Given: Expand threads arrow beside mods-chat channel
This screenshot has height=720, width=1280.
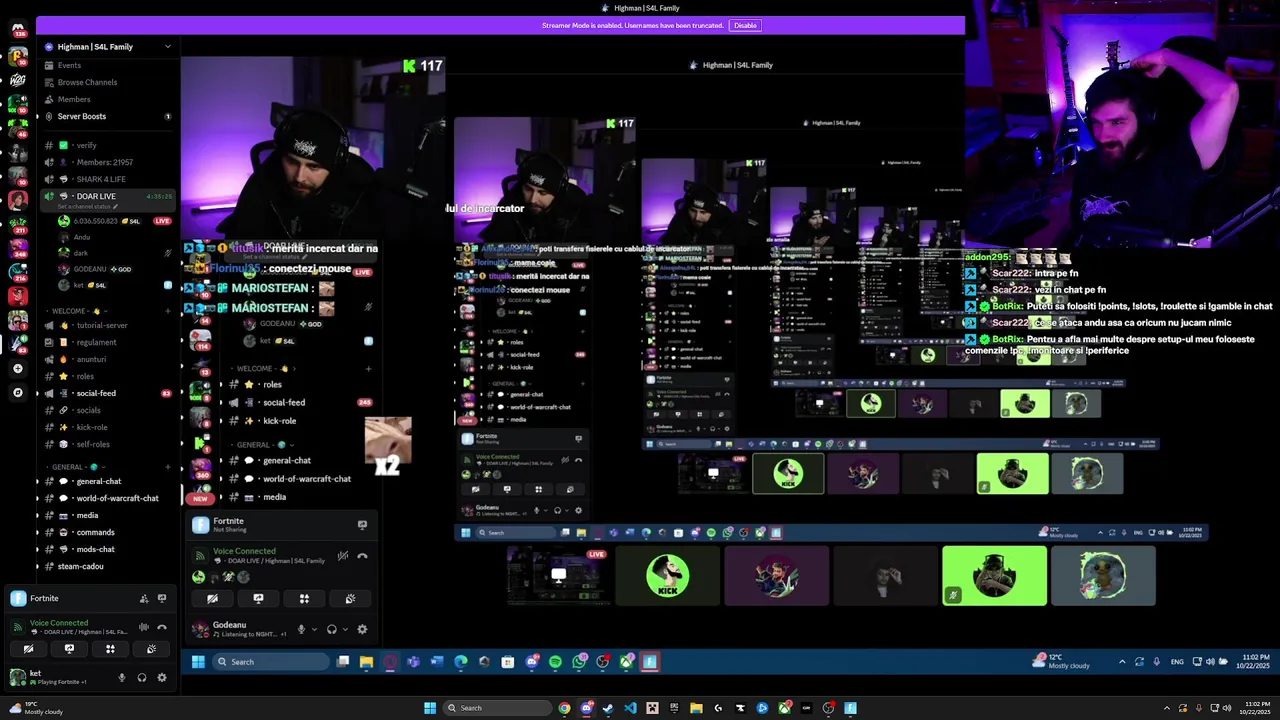Looking at the screenshot, I should [x=38, y=549].
